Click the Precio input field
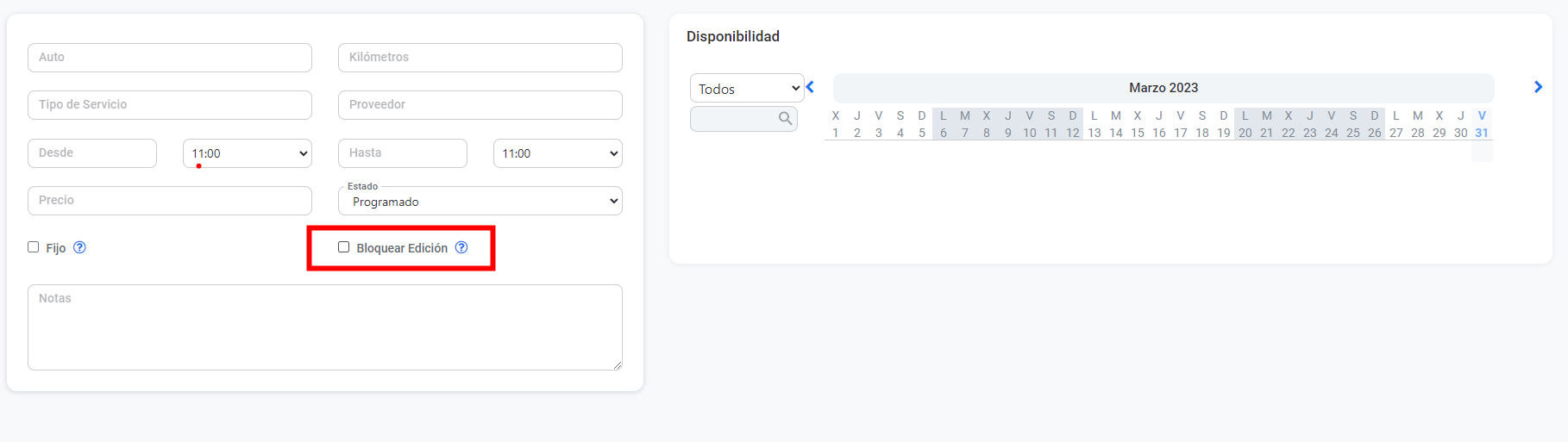The image size is (1568, 442). point(170,201)
